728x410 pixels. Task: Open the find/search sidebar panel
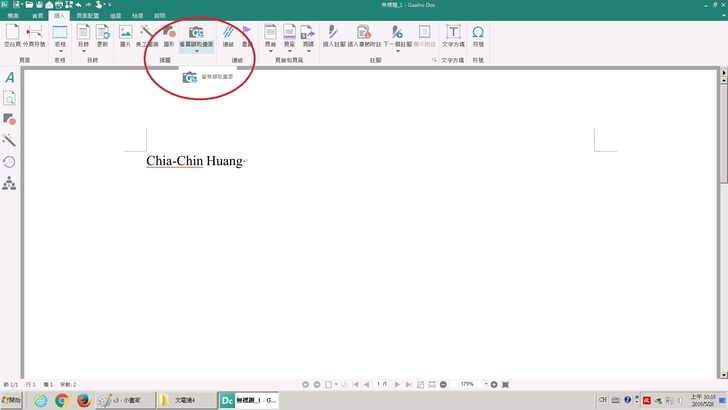pyautogui.click(x=9, y=98)
